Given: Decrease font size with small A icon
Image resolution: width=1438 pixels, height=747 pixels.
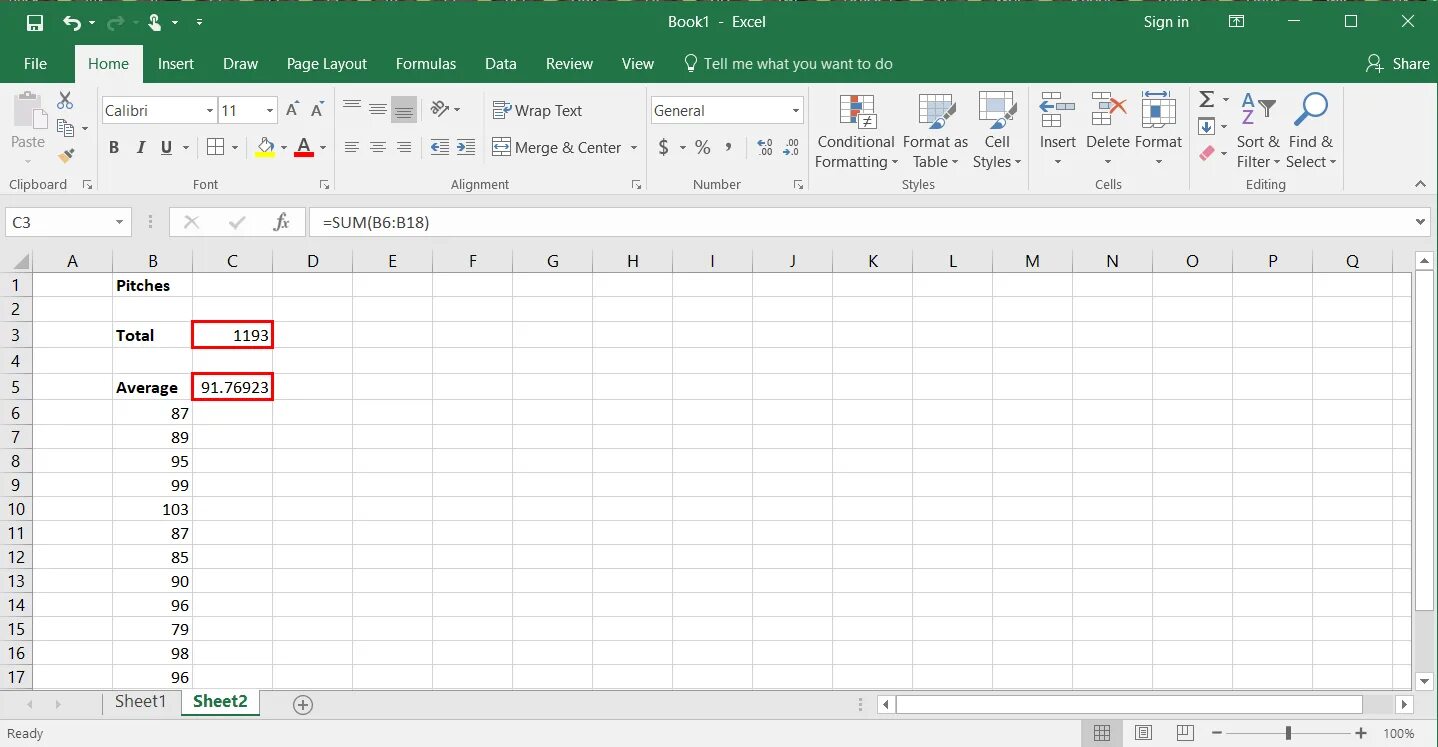Looking at the screenshot, I should pyautogui.click(x=317, y=110).
